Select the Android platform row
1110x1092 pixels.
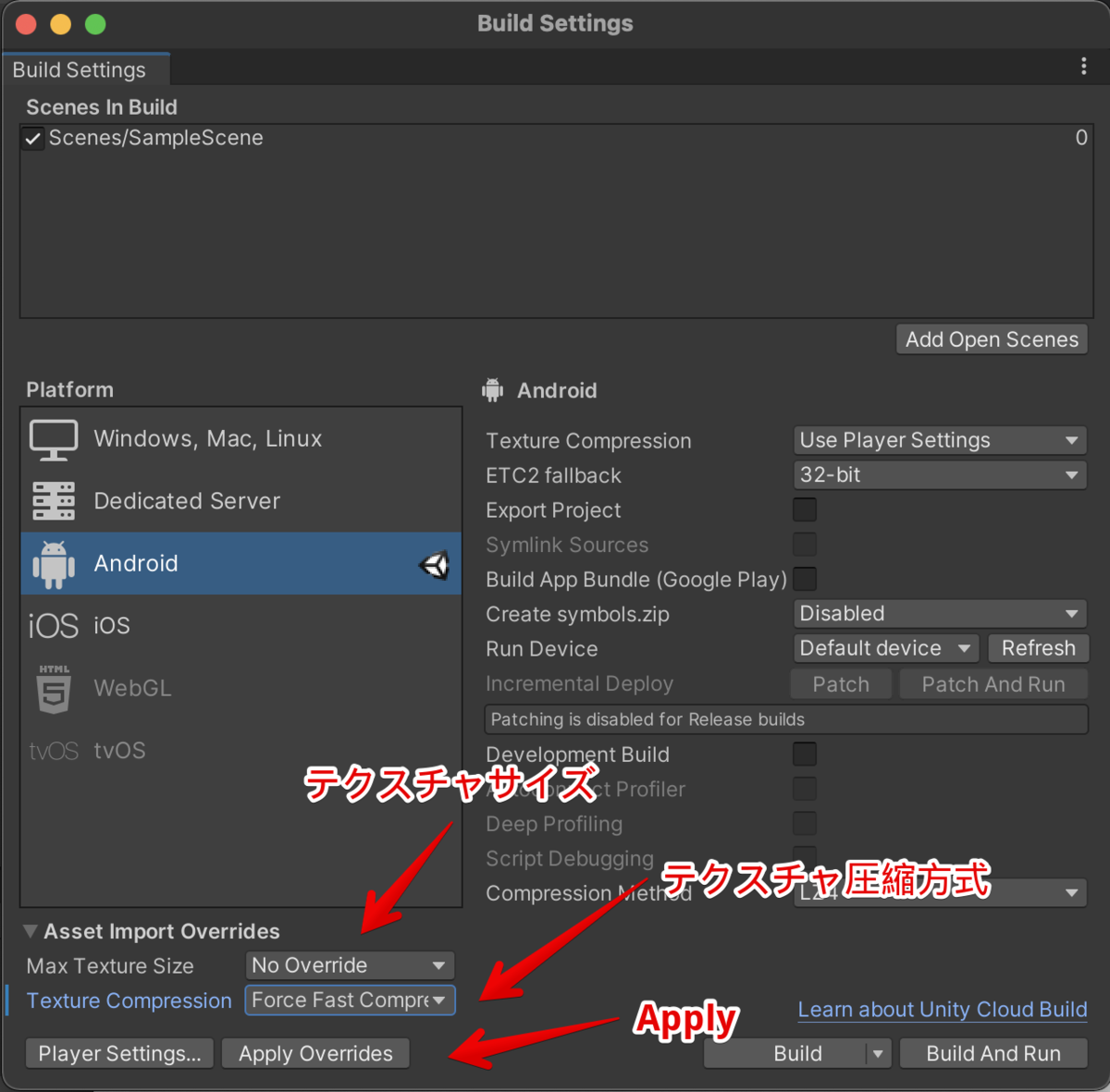point(241,563)
